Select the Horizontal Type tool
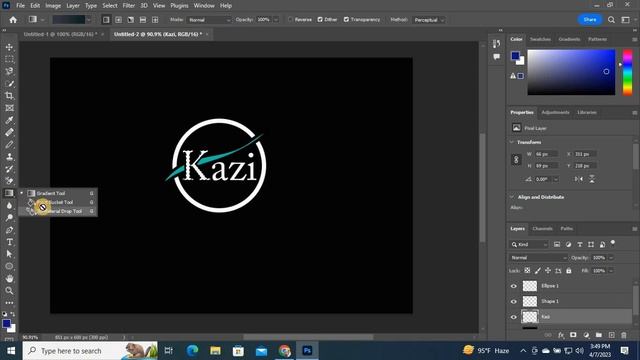The height and width of the screenshot is (360, 640). click(x=9, y=242)
